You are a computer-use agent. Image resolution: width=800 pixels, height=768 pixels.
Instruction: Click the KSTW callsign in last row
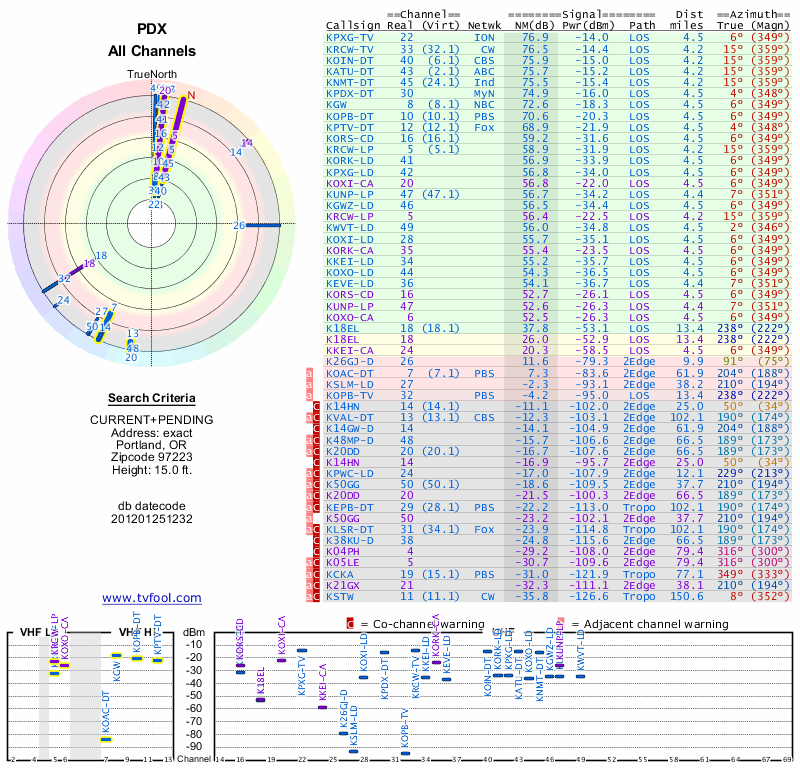pyautogui.click(x=340, y=597)
